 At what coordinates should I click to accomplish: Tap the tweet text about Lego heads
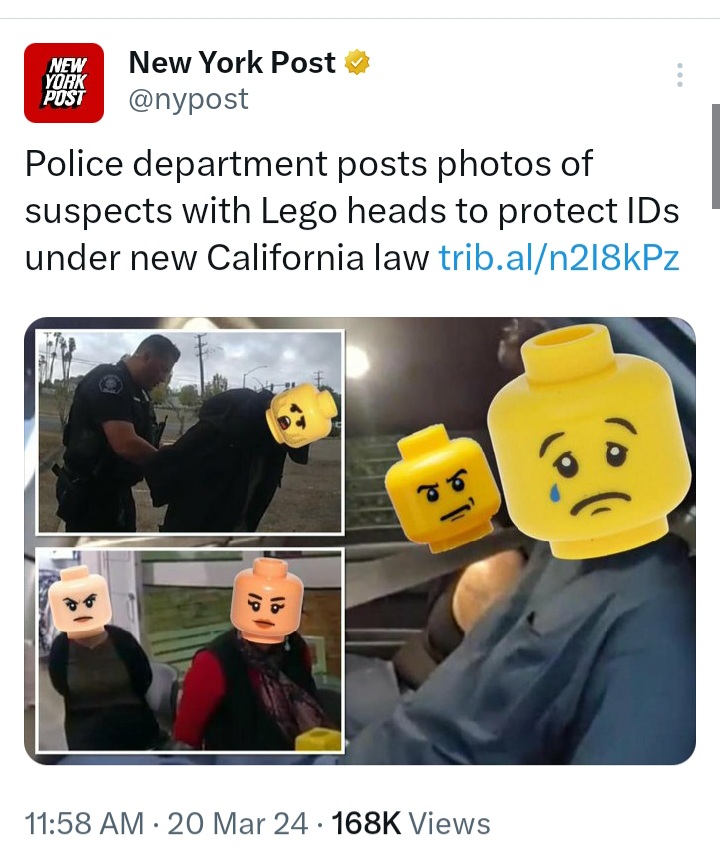[x=352, y=210]
